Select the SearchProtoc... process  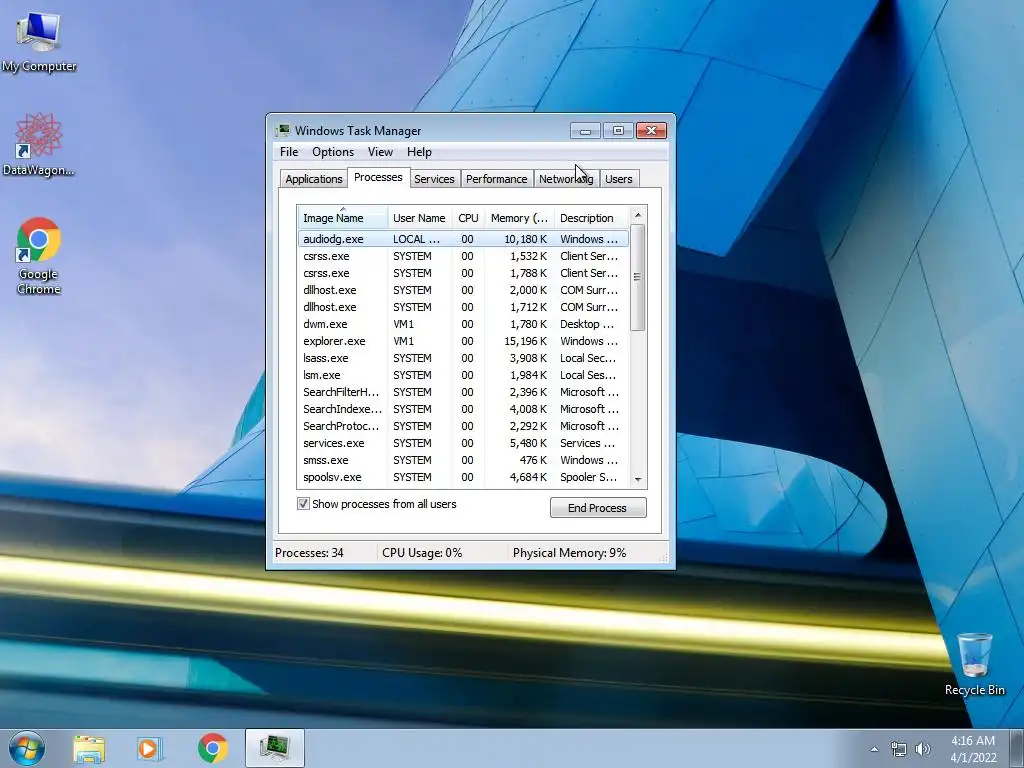463,426
